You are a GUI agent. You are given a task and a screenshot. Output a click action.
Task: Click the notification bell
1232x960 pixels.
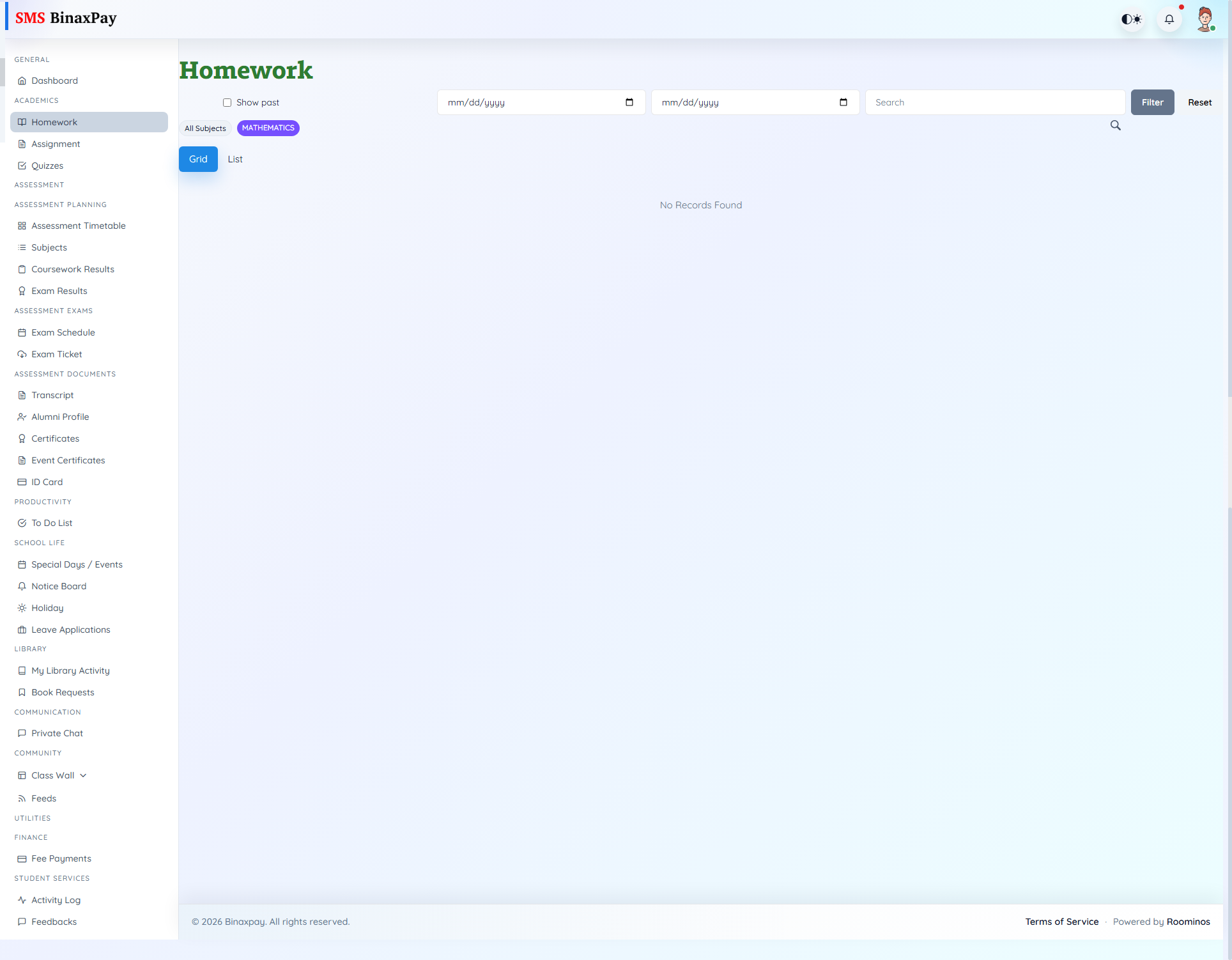[x=1169, y=19]
